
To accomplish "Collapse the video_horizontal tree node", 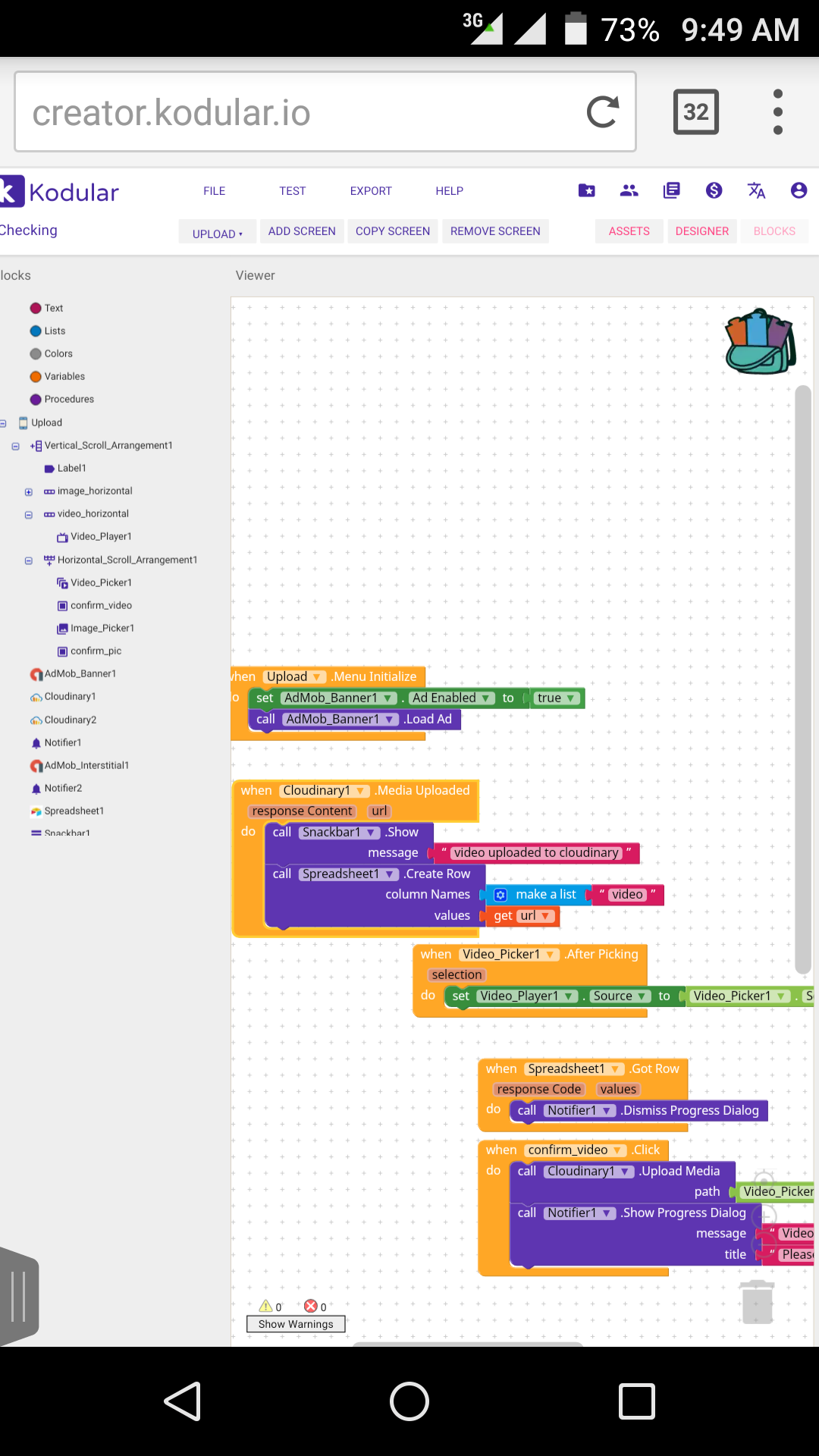I will point(29,514).
